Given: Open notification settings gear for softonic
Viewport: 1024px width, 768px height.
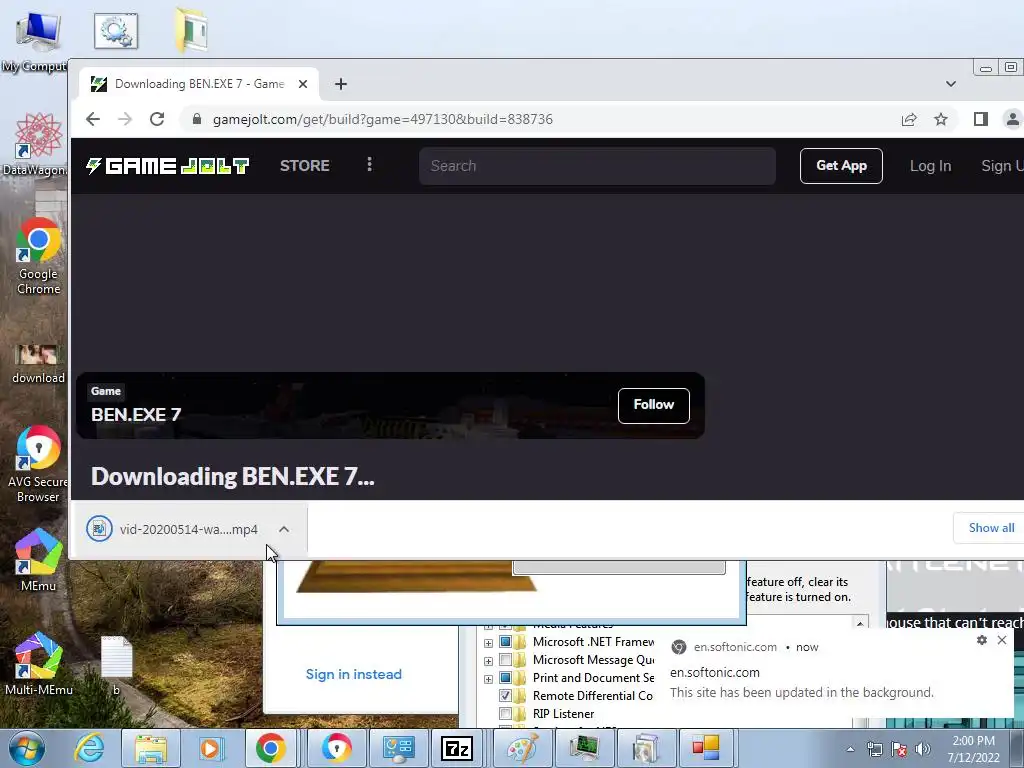Looking at the screenshot, I should click(982, 640).
